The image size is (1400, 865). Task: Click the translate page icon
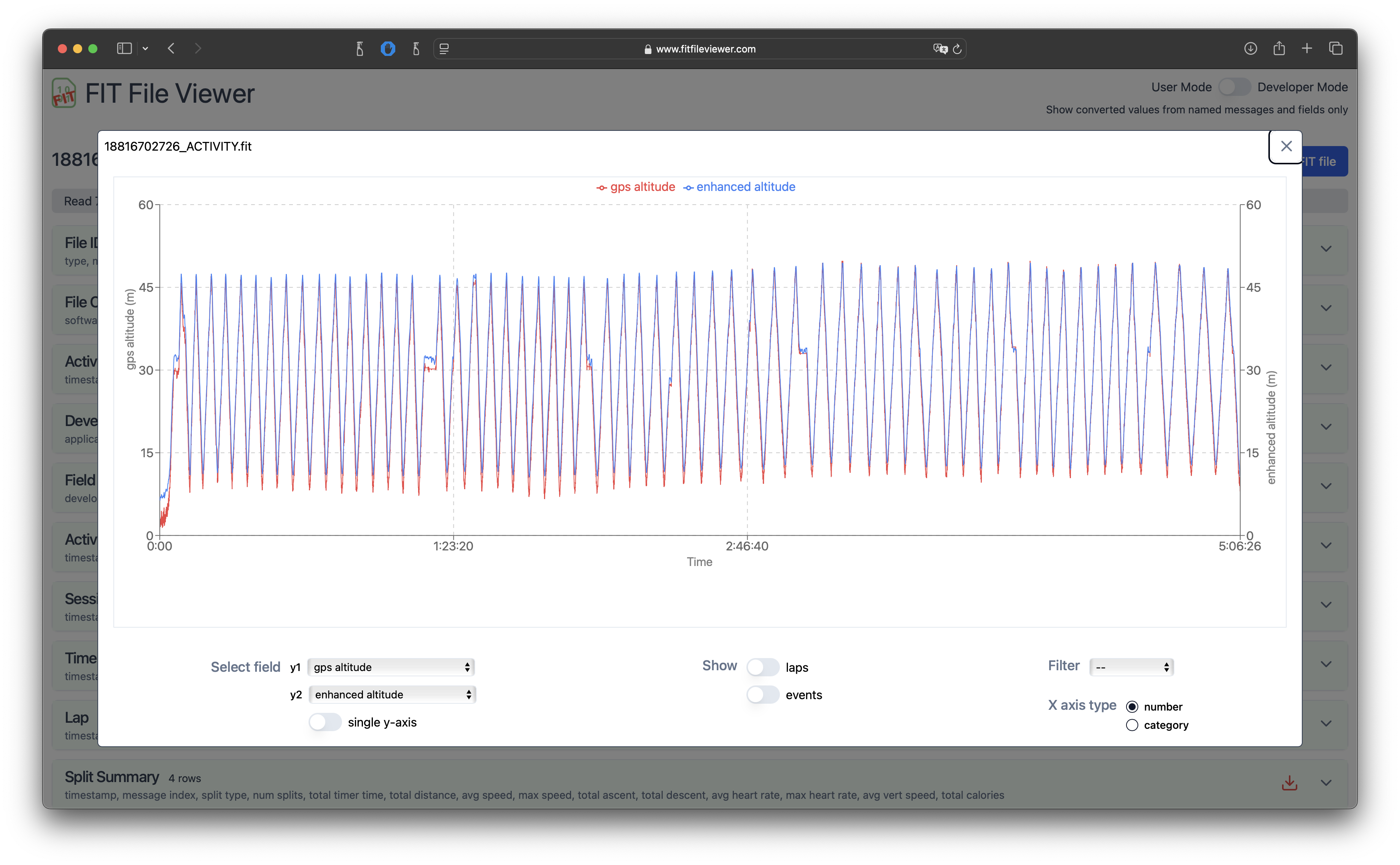tap(940, 49)
